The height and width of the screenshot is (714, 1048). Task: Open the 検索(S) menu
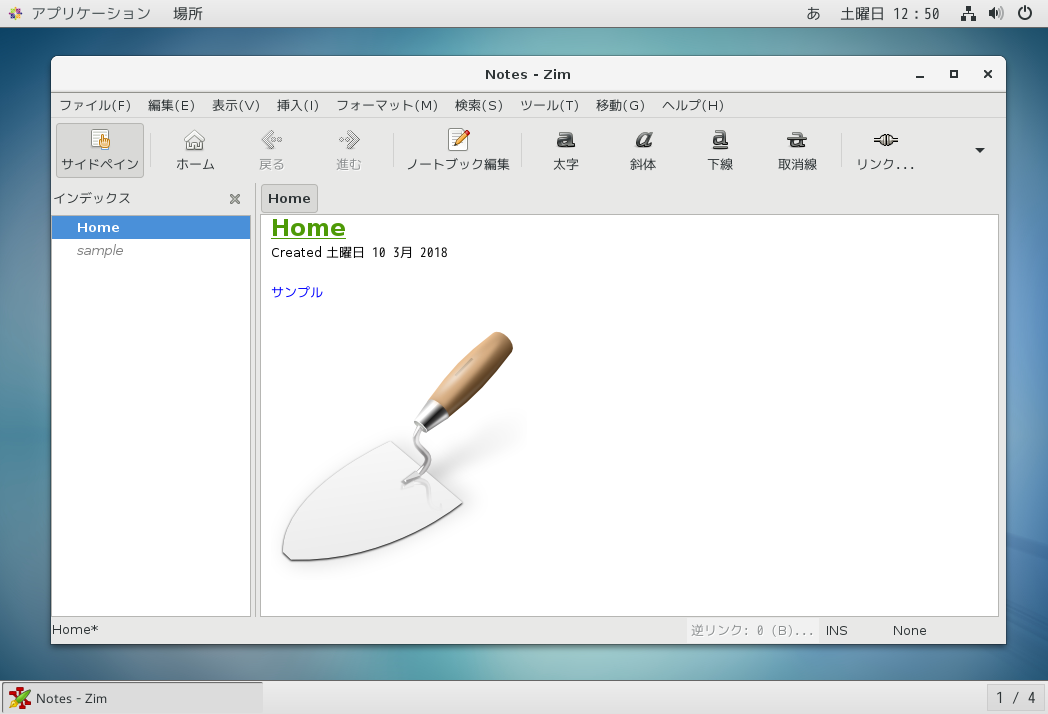479,106
